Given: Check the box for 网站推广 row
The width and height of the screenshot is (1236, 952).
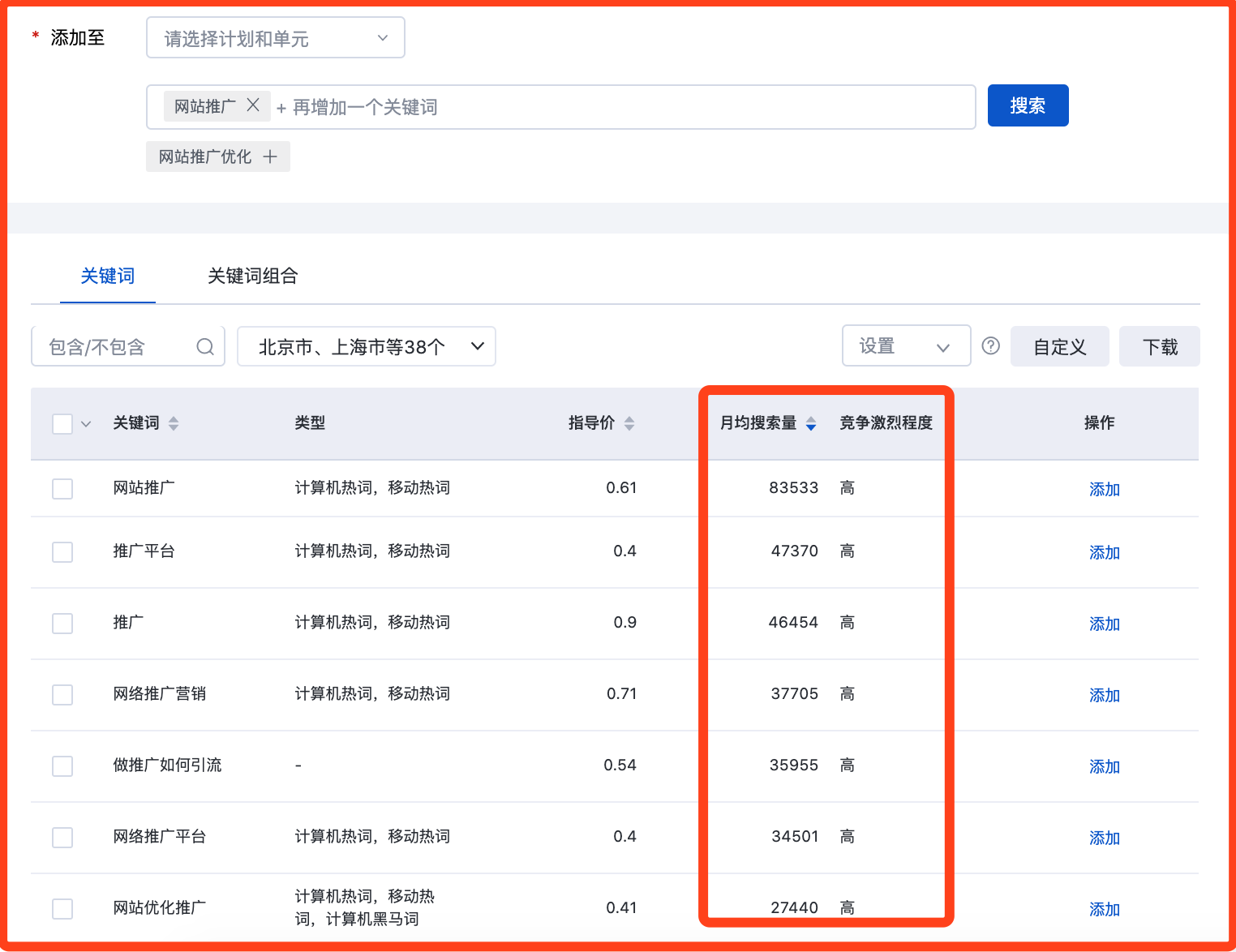Looking at the screenshot, I should pyautogui.click(x=62, y=489).
